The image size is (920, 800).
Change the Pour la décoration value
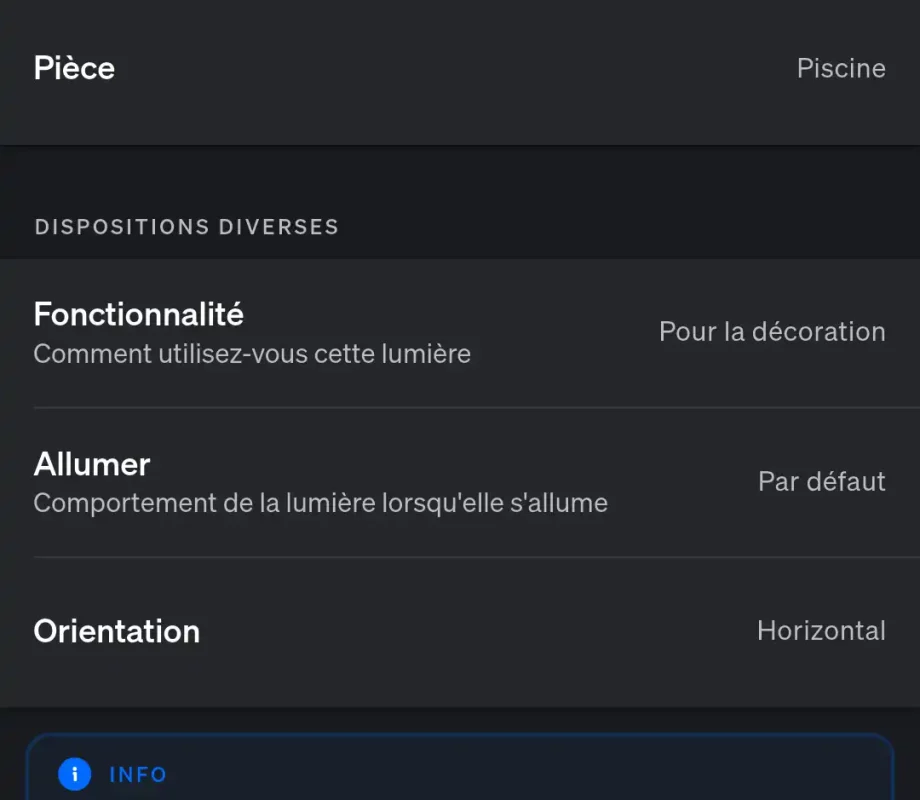pyautogui.click(x=771, y=332)
